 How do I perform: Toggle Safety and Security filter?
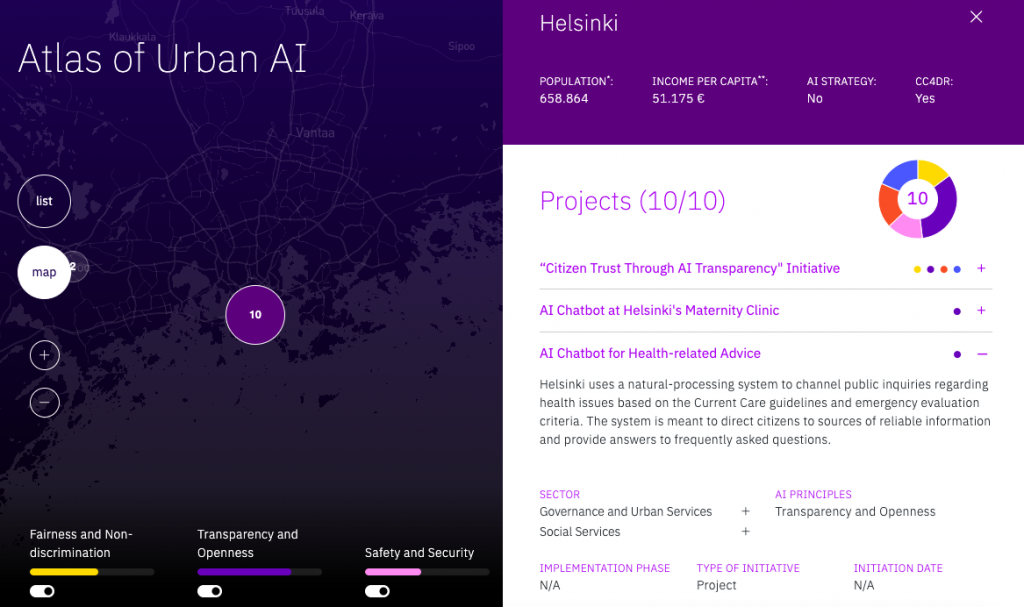tap(377, 591)
